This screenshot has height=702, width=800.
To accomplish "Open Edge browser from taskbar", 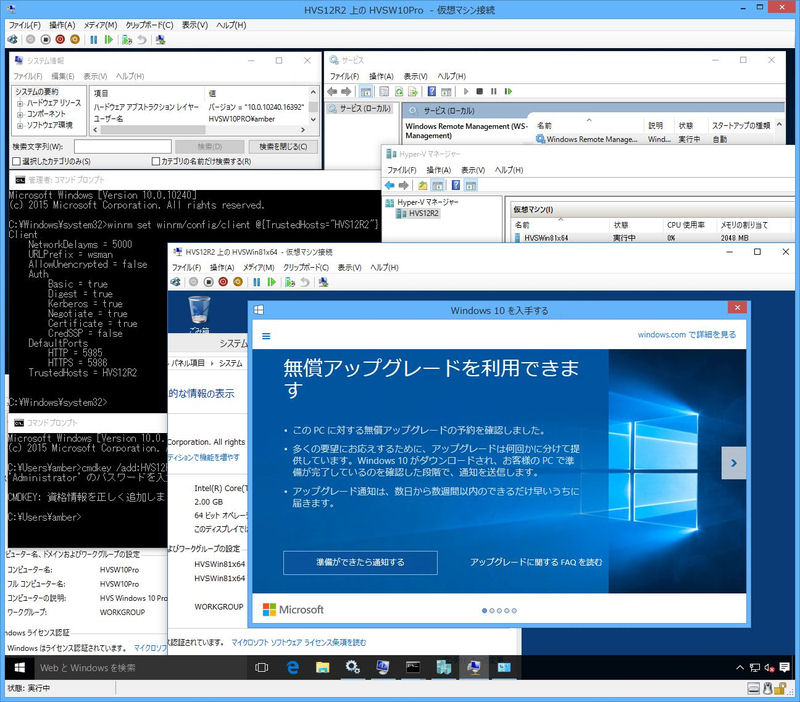I will click(292, 668).
